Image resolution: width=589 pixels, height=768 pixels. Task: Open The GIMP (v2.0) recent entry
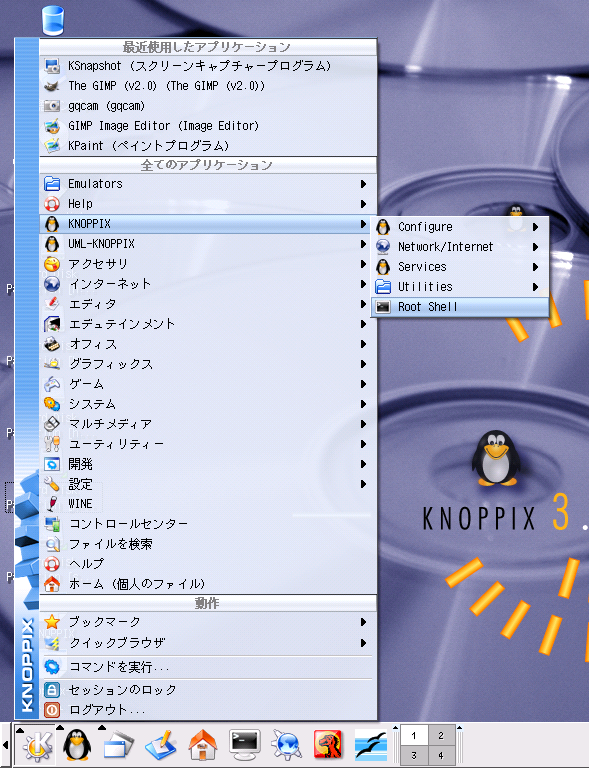click(208, 86)
